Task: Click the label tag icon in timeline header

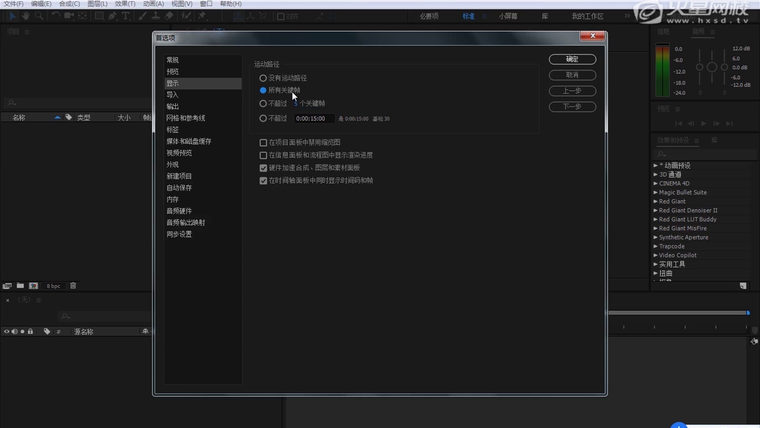Action: (47, 331)
